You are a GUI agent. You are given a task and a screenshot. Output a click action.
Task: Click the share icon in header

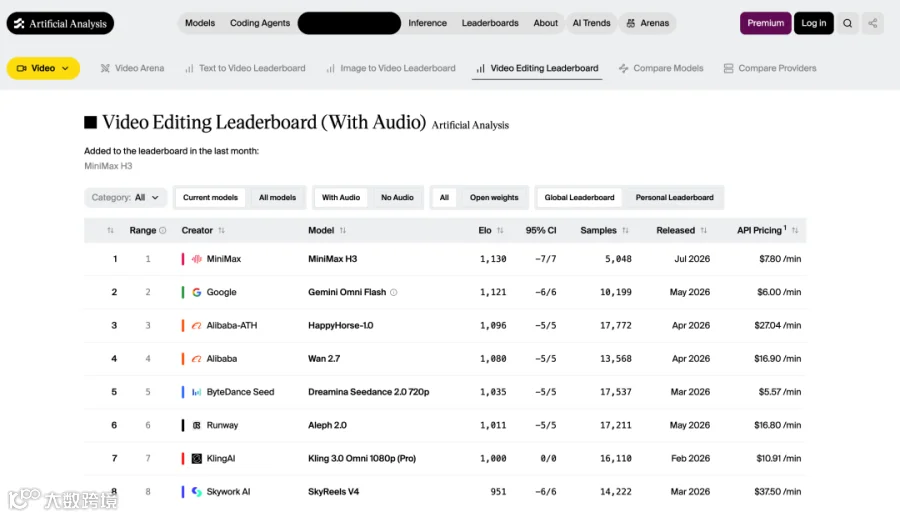[872, 24]
